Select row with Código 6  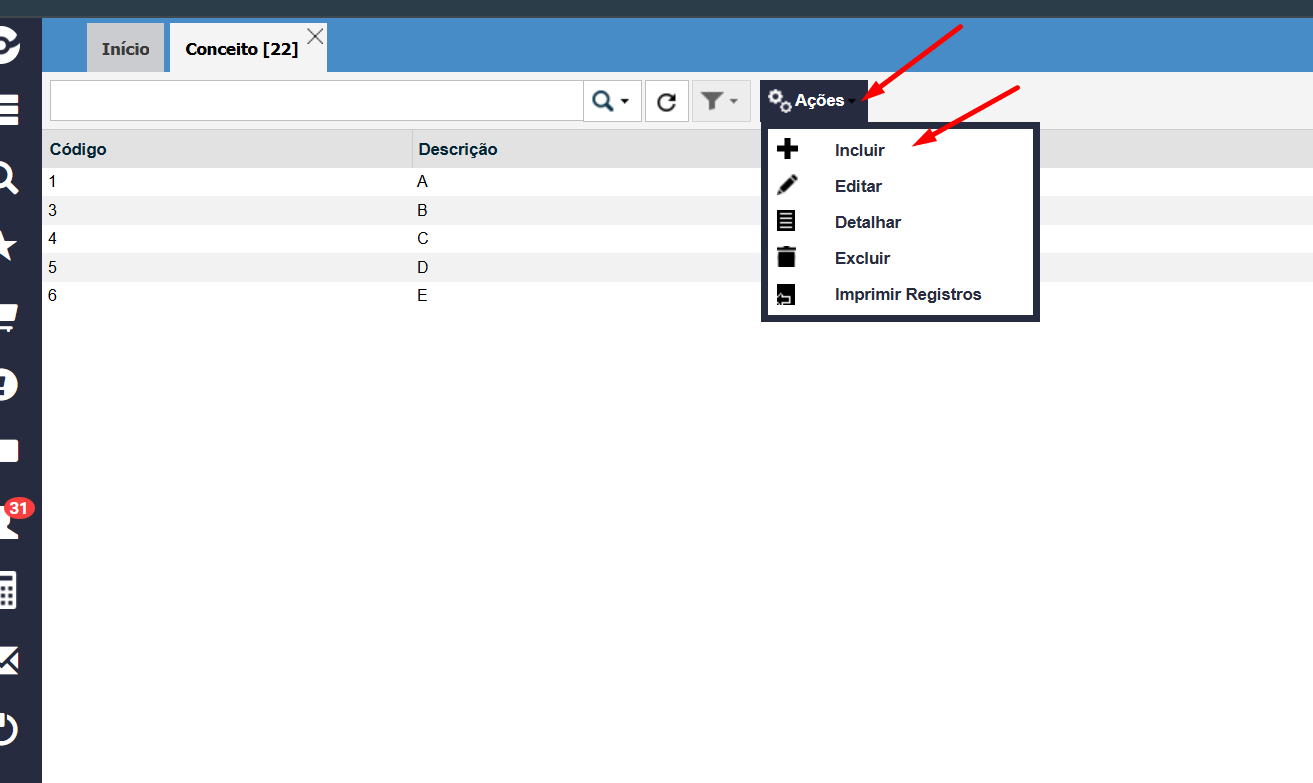(677, 296)
